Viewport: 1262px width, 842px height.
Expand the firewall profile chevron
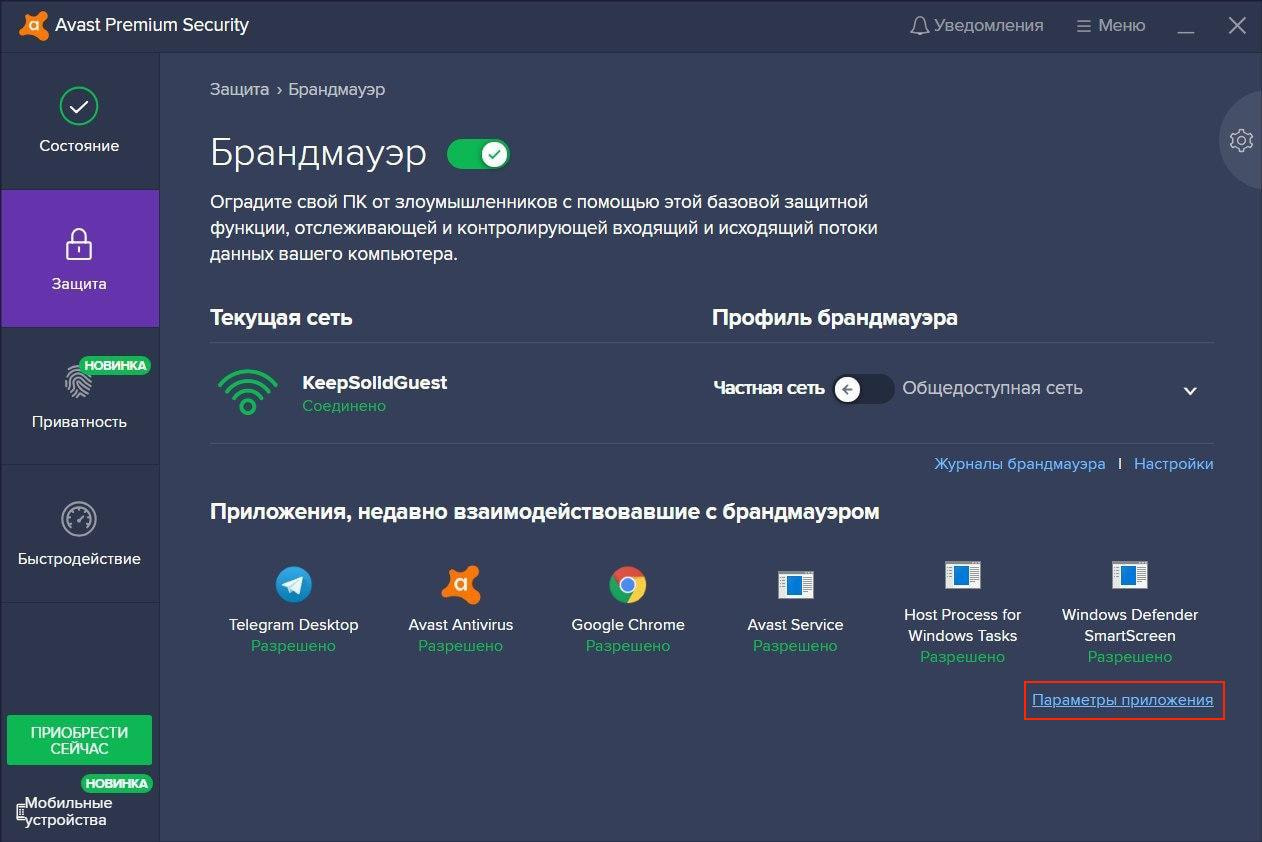pos(1190,391)
